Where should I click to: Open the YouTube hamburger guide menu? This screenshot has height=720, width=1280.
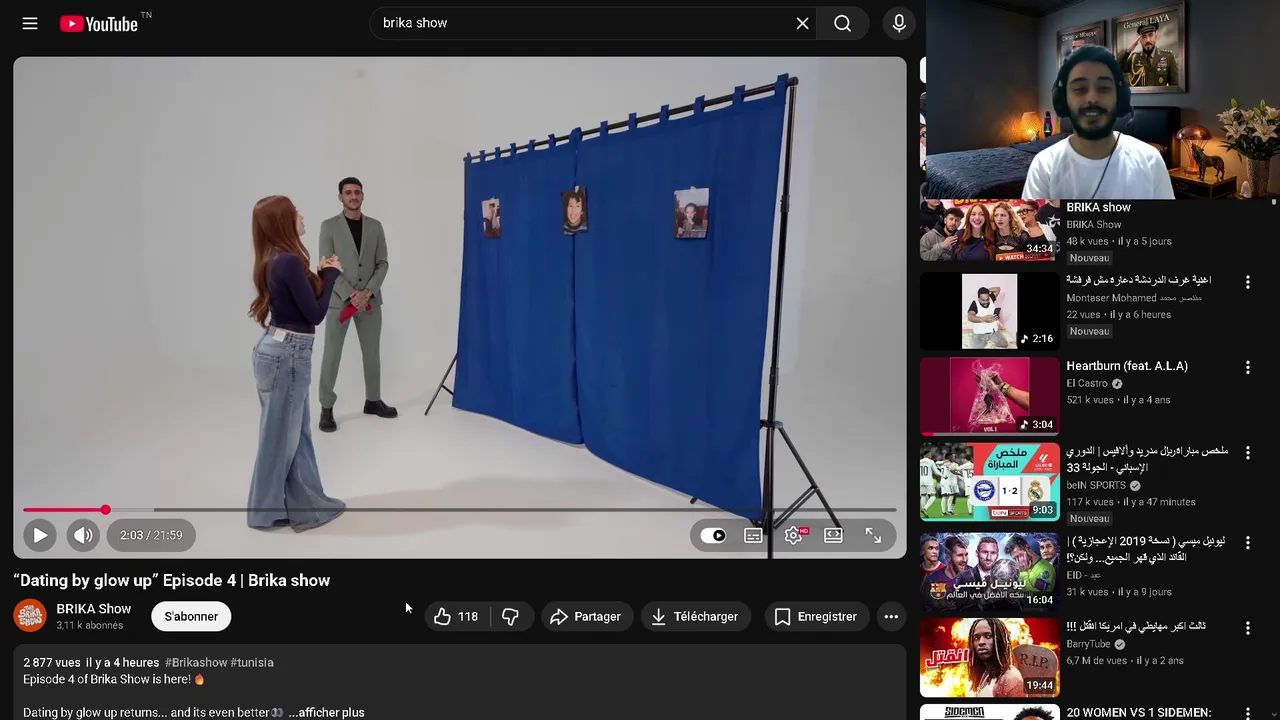[x=30, y=23]
